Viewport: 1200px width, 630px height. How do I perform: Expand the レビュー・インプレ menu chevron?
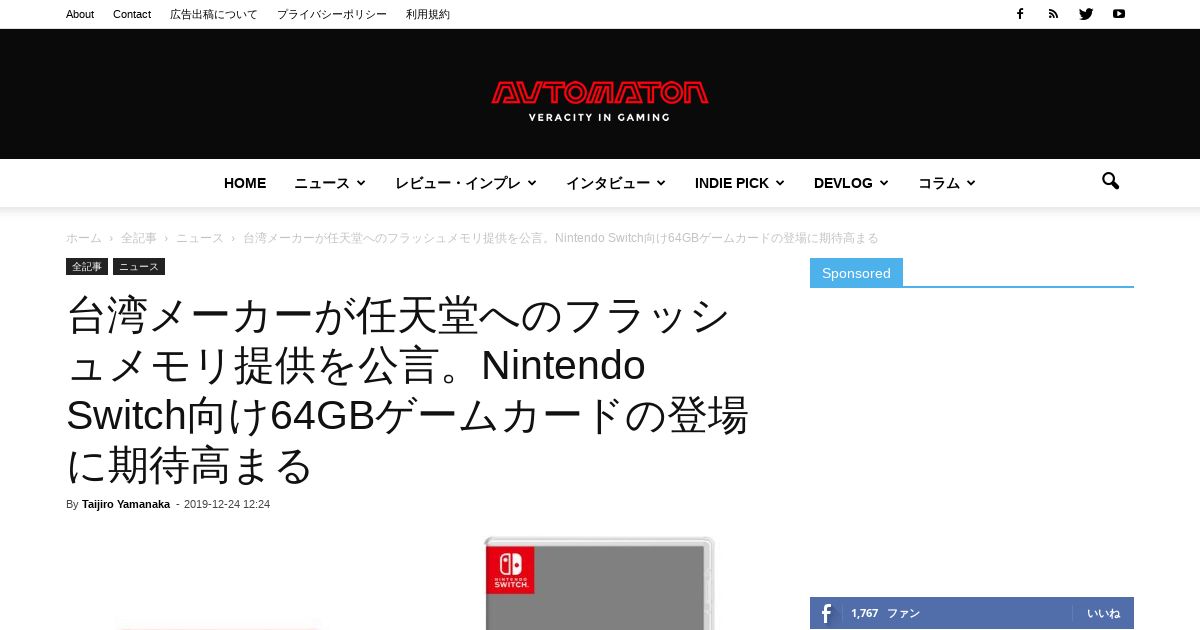(x=532, y=183)
